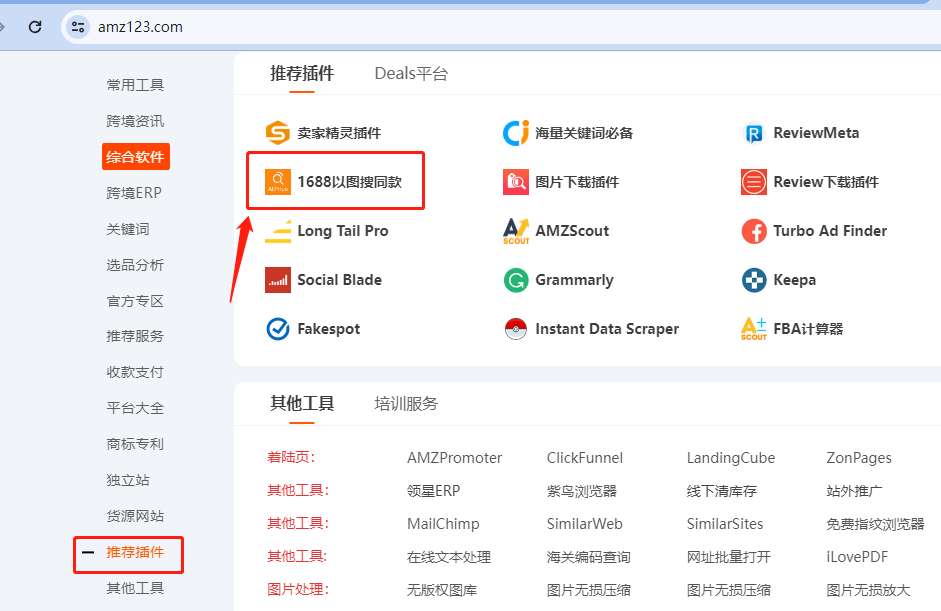Open the Fakespot checkmark icon
Screen dimensions: 941x611
tap(277, 329)
